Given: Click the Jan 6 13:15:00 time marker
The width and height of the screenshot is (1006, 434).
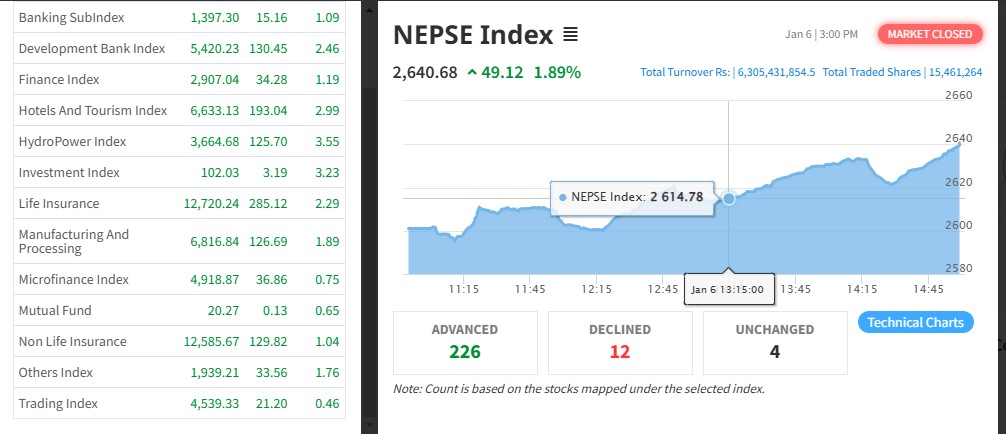Looking at the screenshot, I should (x=728, y=291).
